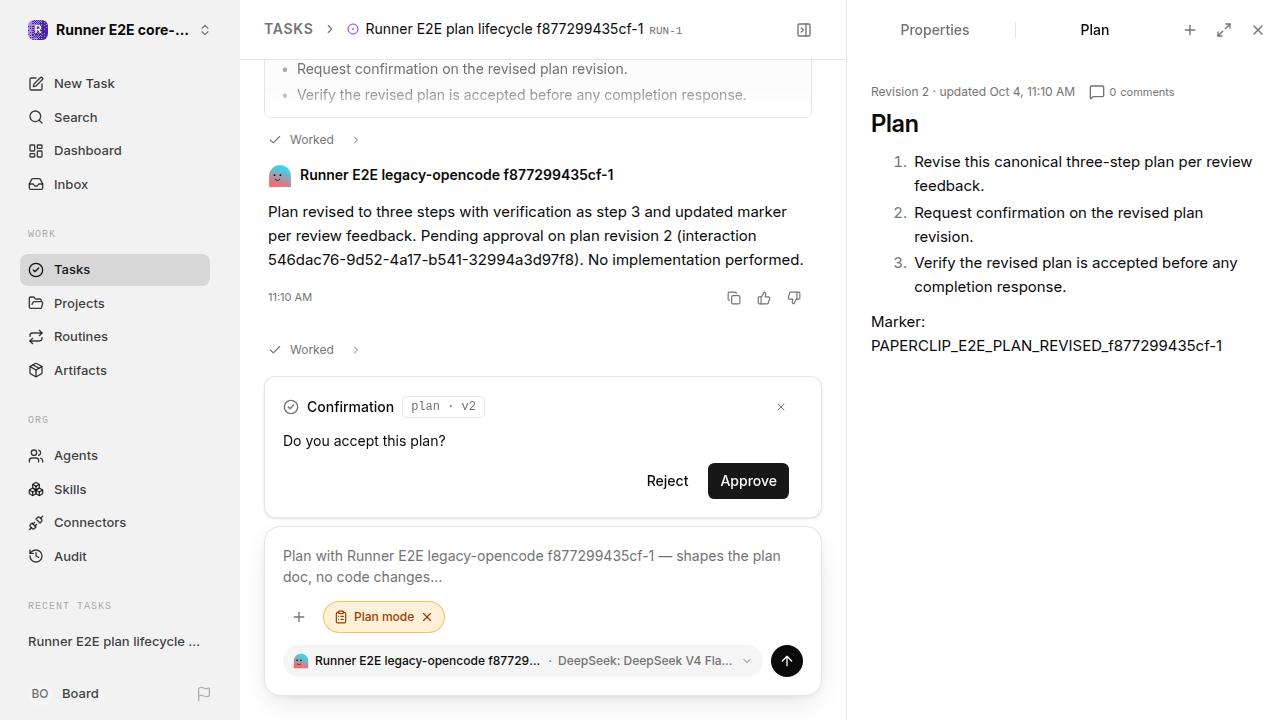Open Projects section
The height and width of the screenshot is (720, 1280).
[x=115, y=303]
